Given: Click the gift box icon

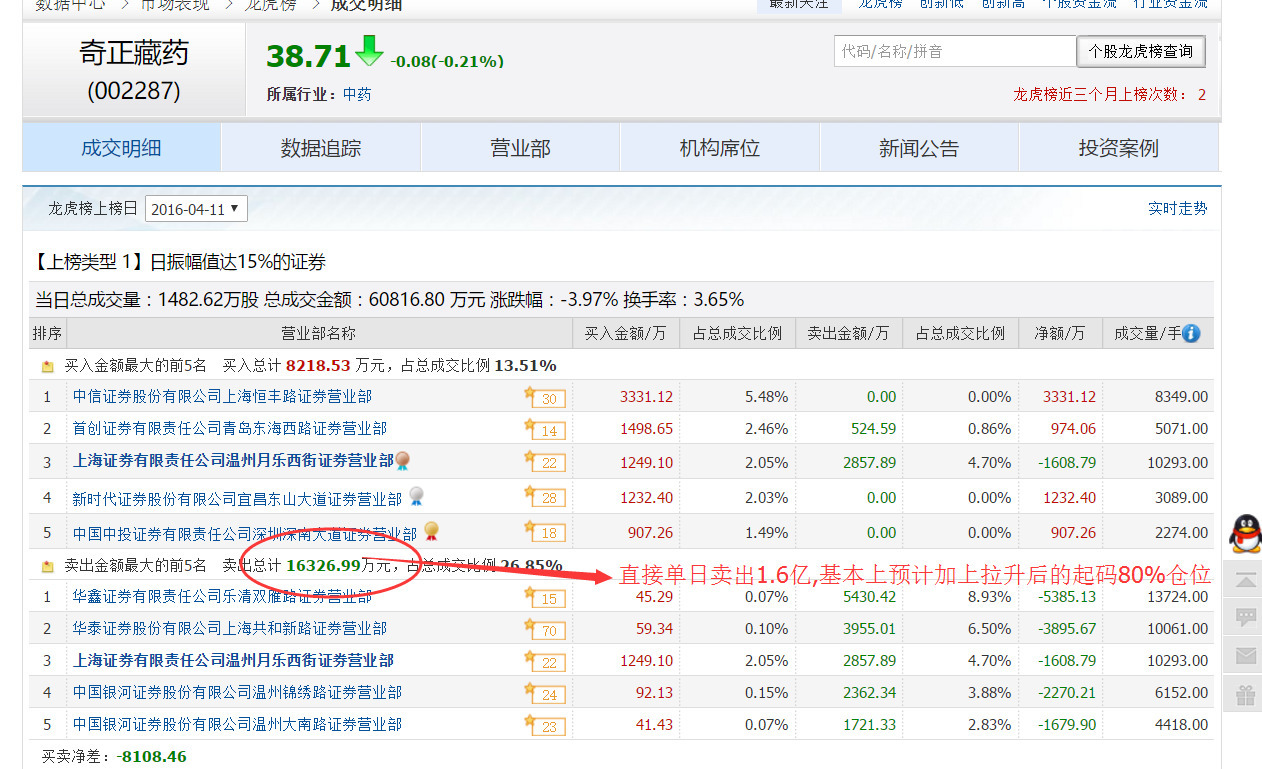Looking at the screenshot, I should click(x=1245, y=694).
